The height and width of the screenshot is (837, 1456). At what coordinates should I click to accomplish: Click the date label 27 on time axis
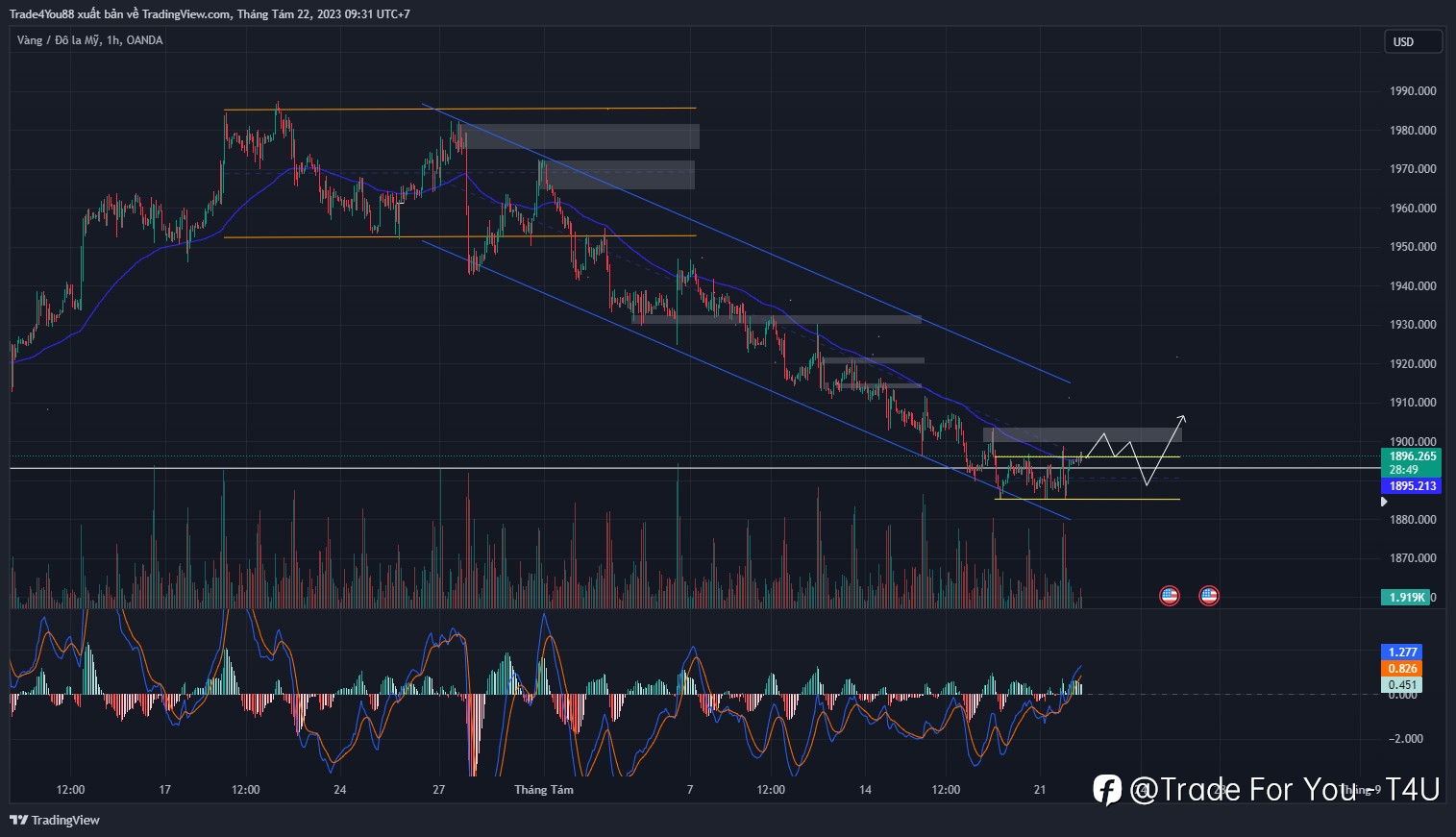pos(439,790)
